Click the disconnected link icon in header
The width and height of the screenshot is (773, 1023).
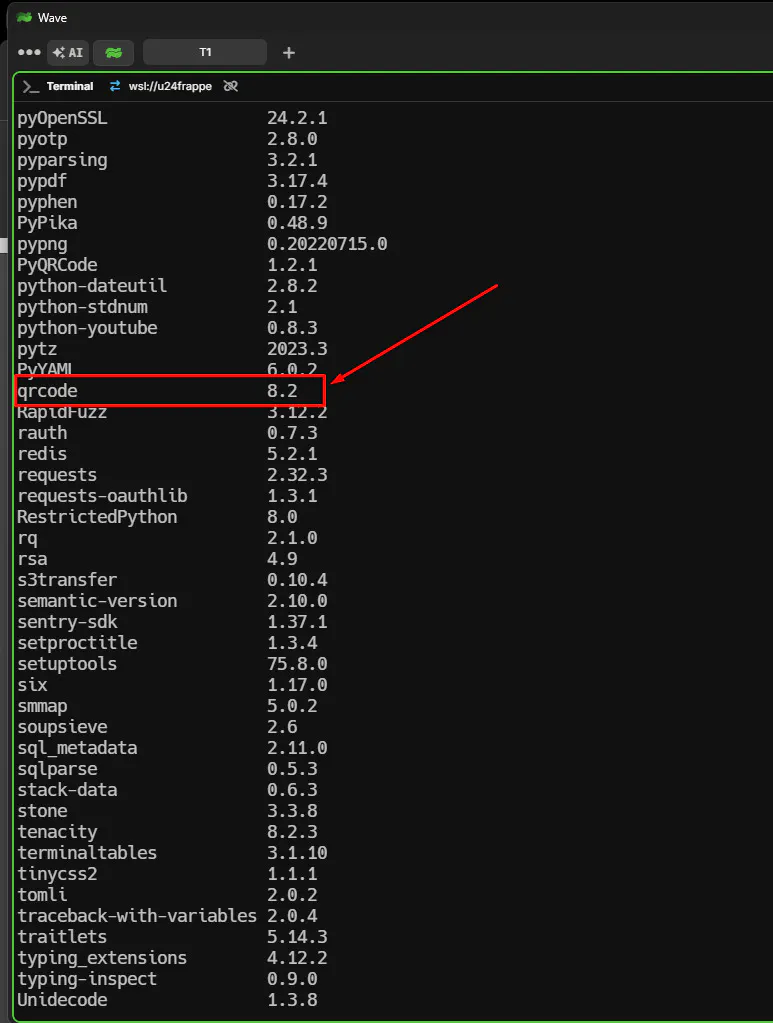point(230,86)
